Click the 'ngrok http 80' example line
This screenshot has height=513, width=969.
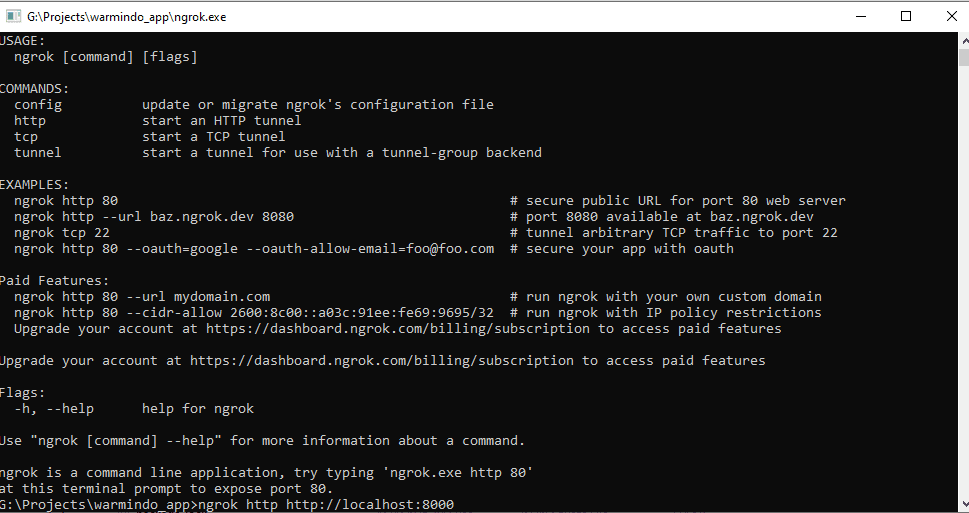[x=66, y=201]
